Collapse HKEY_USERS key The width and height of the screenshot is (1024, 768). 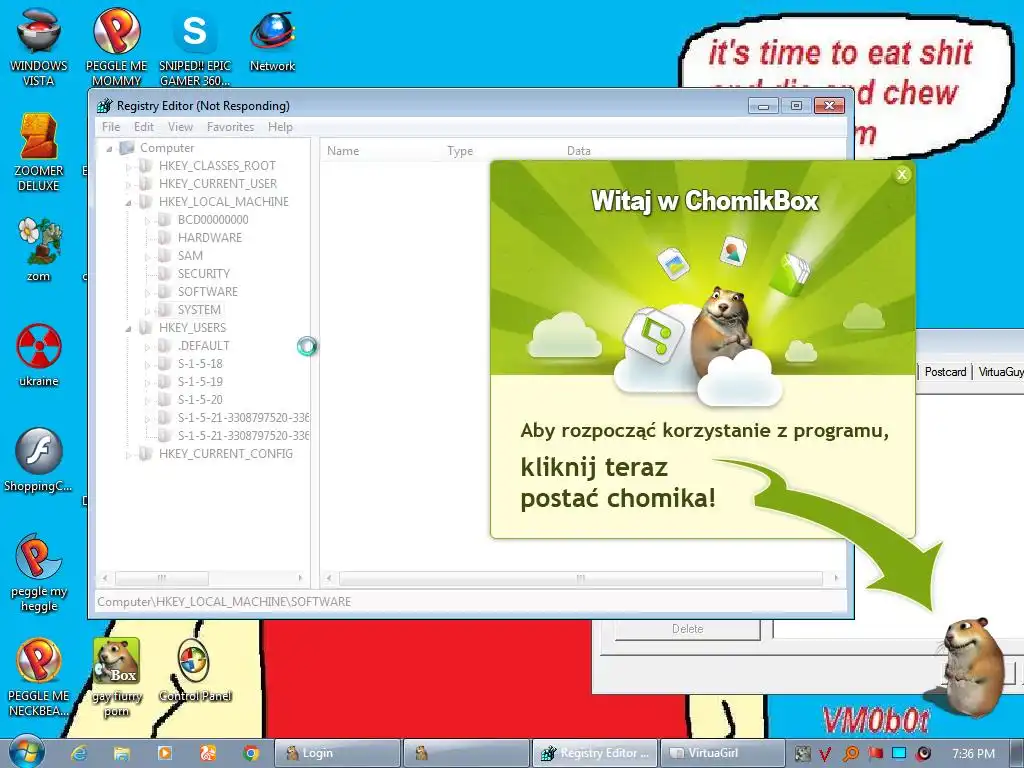point(129,329)
